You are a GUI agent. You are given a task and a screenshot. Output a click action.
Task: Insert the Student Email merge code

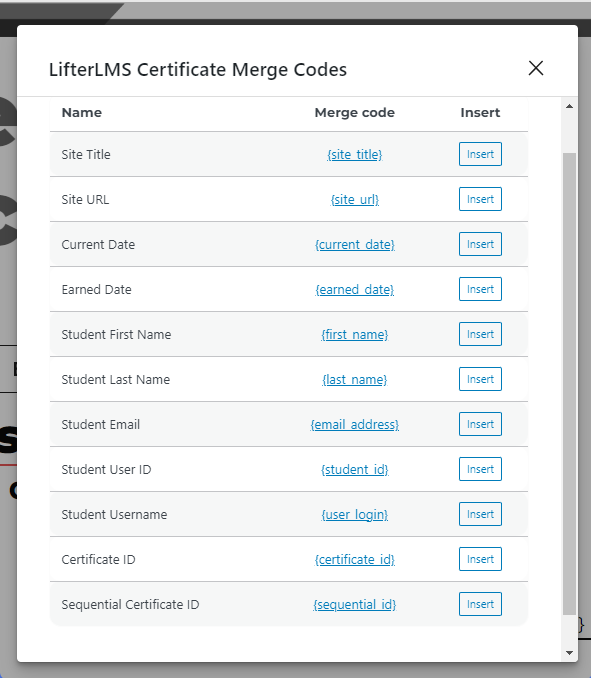tap(480, 424)
